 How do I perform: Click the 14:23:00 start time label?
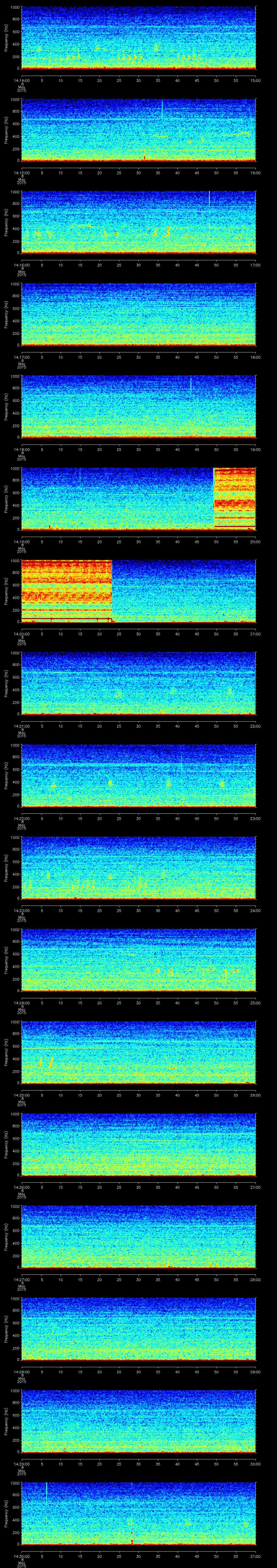[21, 910]
